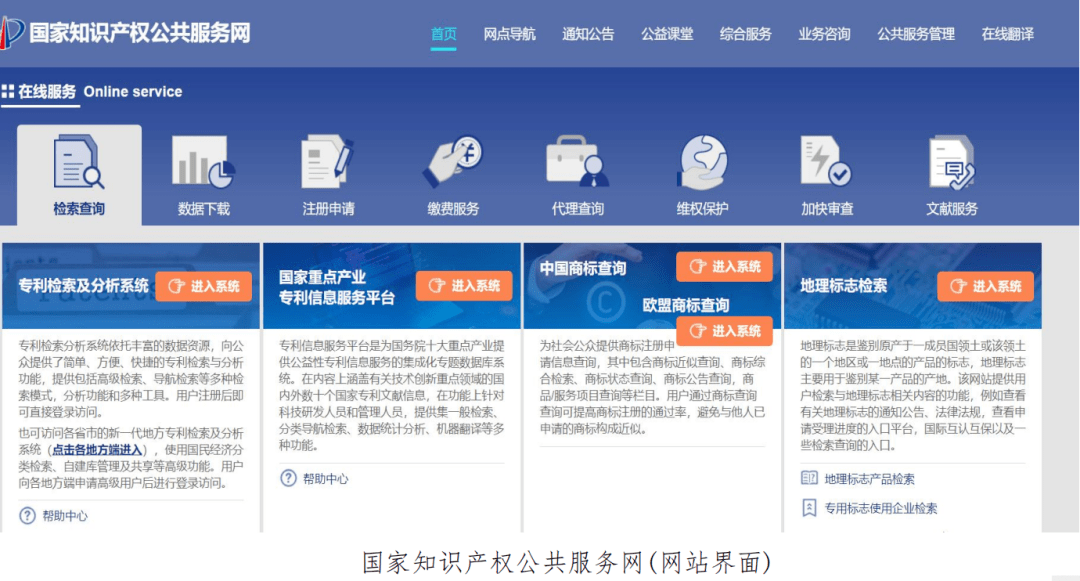
Task: Select the 缴费服务 payment hand icon
Action: tap(453, 162)
